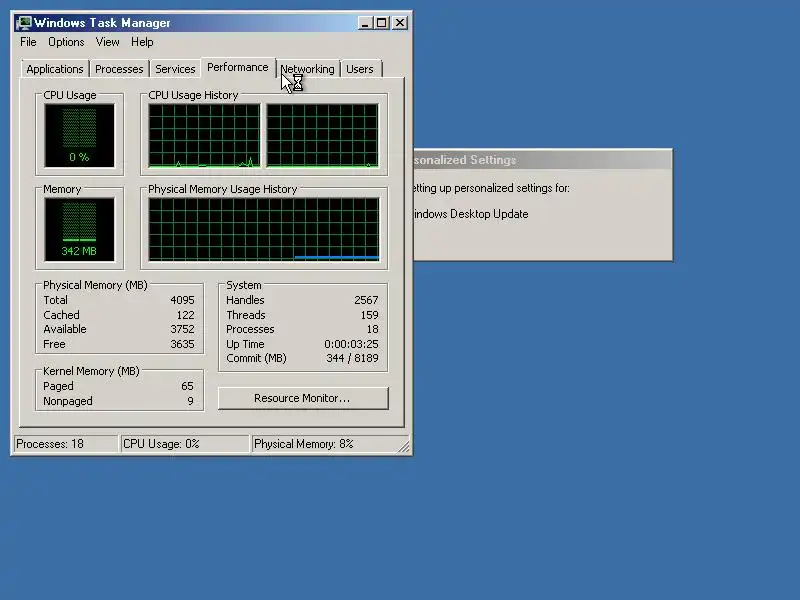Image resolution: width=800 pixels, height=600 pixels.
Task: Click the Personalized Settings dialog title bar
Action: point(543,160)
